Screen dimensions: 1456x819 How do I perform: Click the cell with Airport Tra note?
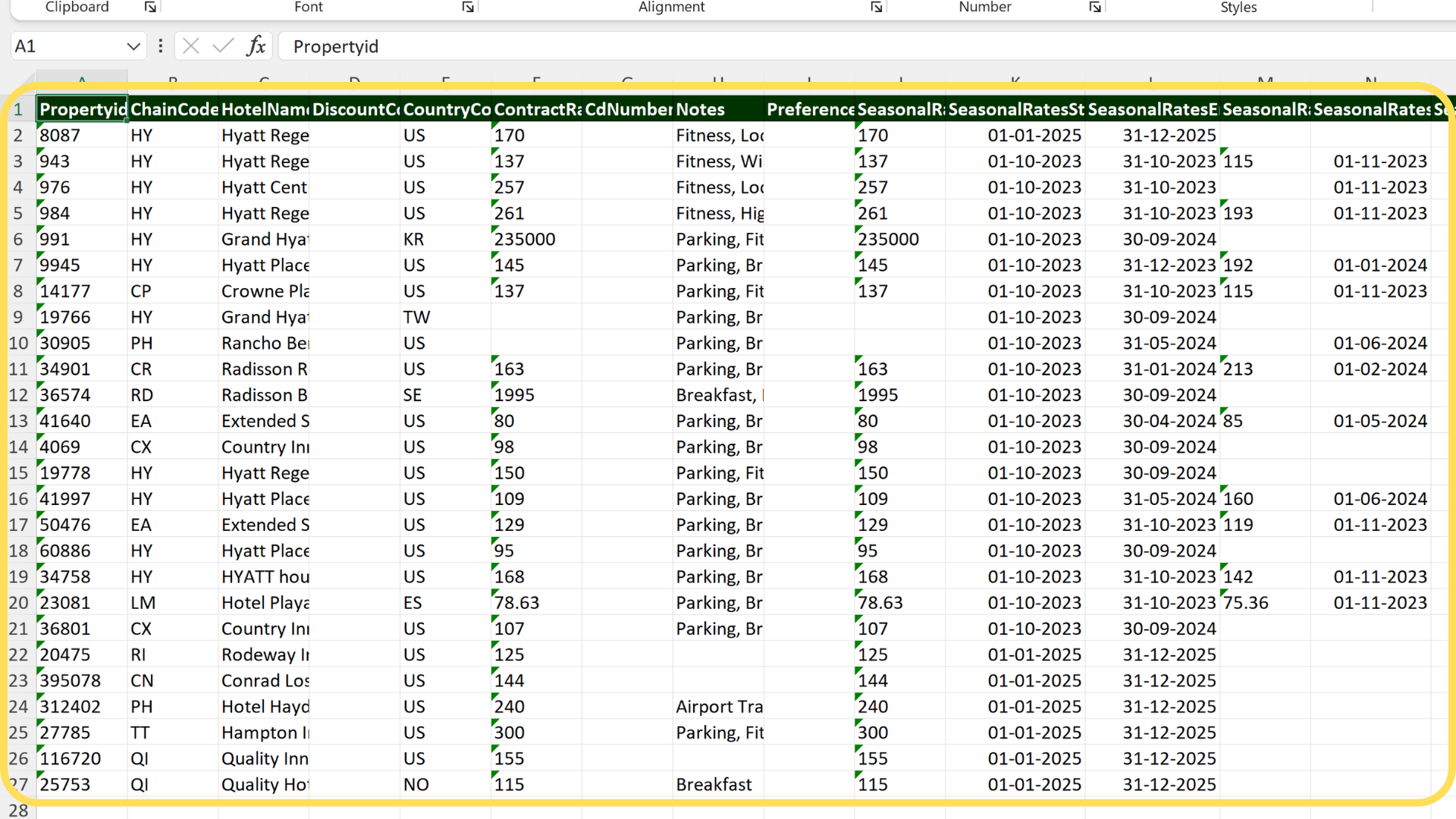point(718,707)
